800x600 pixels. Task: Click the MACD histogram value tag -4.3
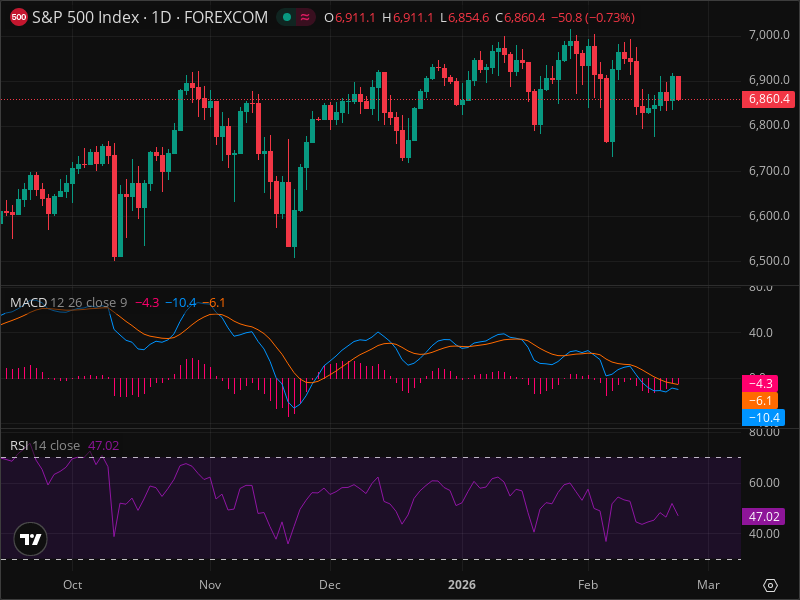click(x=760, y=383)
